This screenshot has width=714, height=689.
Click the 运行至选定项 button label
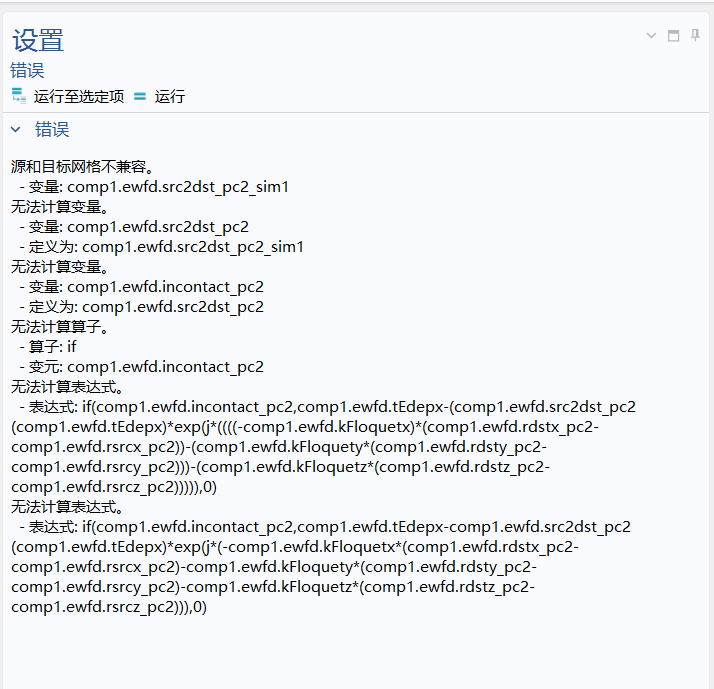point(79,97)
